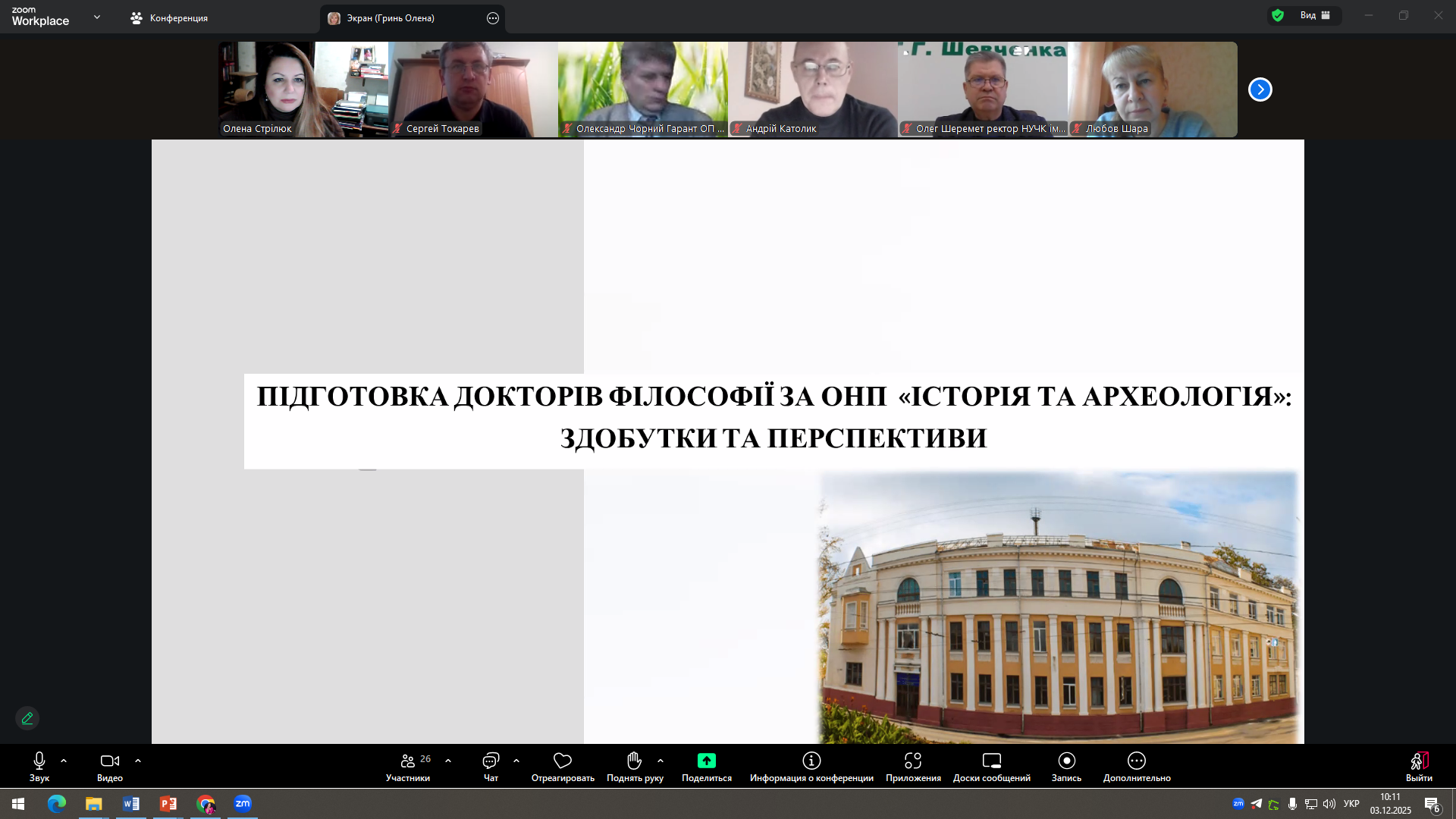Show next participants with the blue arrow
This screenshot has height=819, width=1456.
click(x=1260, y=89)
